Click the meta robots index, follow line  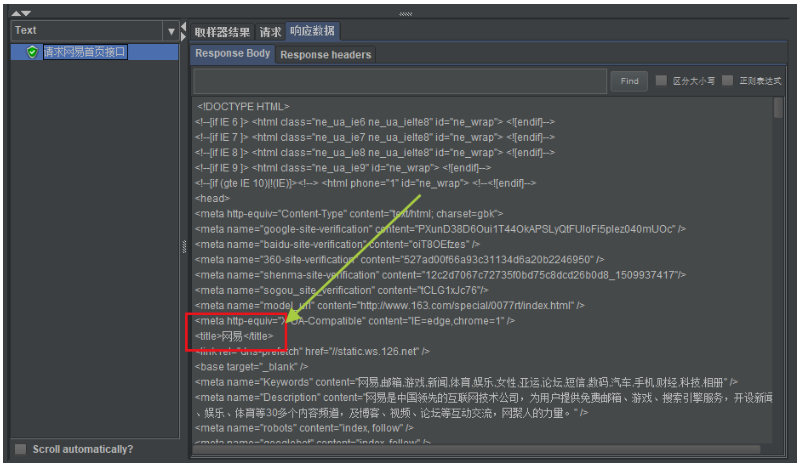click(x=304, y=428)
